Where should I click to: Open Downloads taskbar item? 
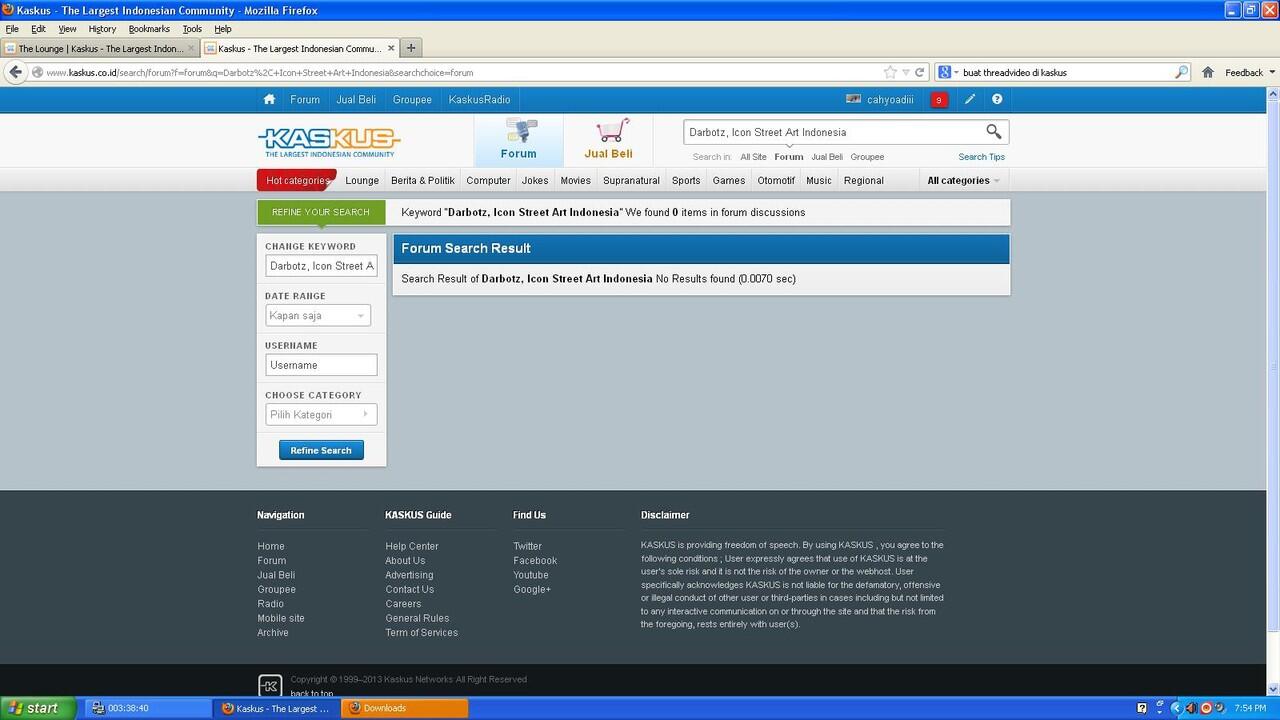[405, 708]
